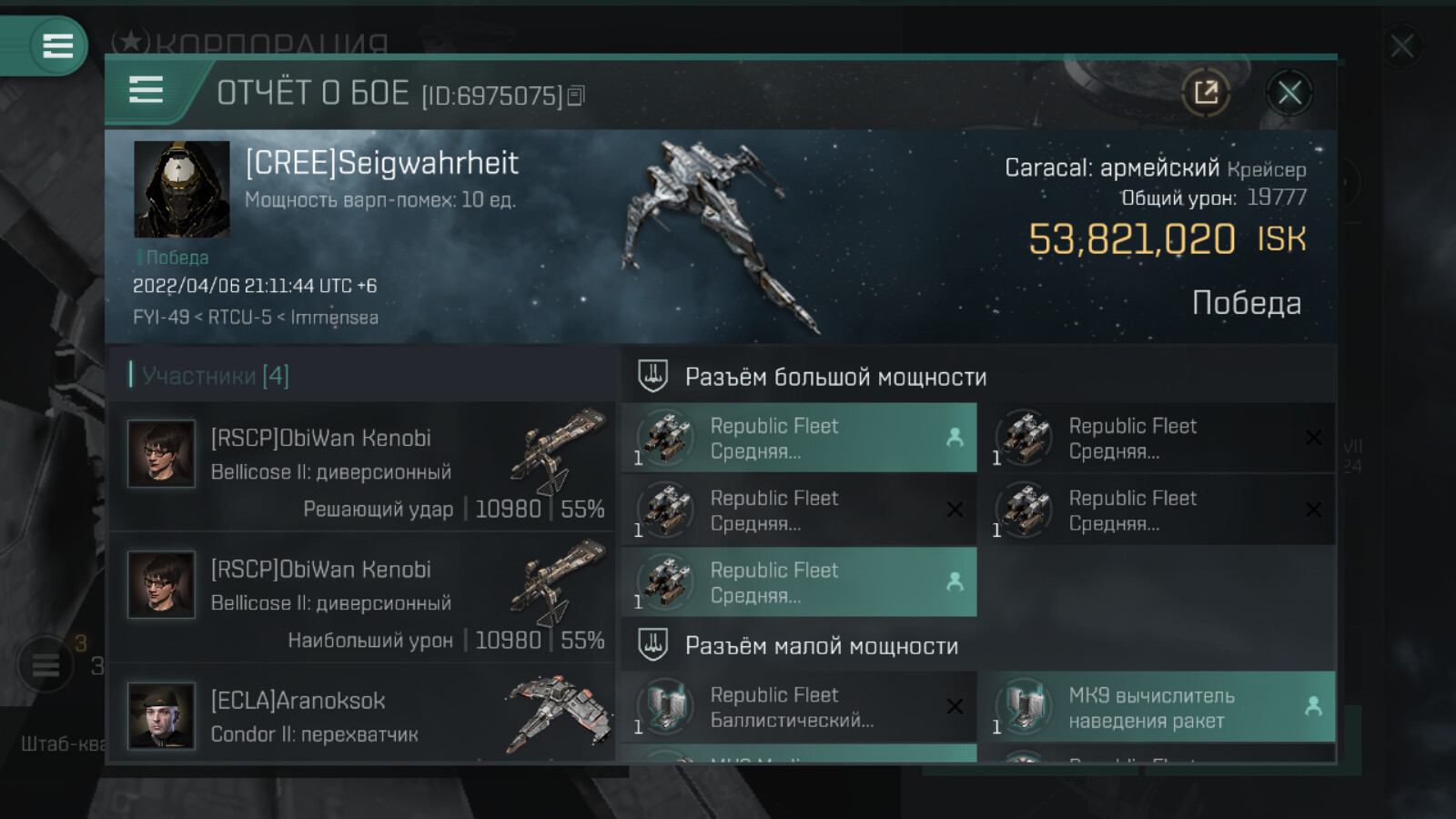Open the battle report hamburger menu
This screenshot has height=819, width=1456.
147,91
